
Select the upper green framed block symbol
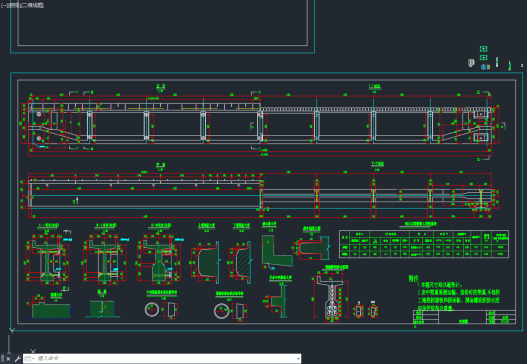(x=483, y=49)
